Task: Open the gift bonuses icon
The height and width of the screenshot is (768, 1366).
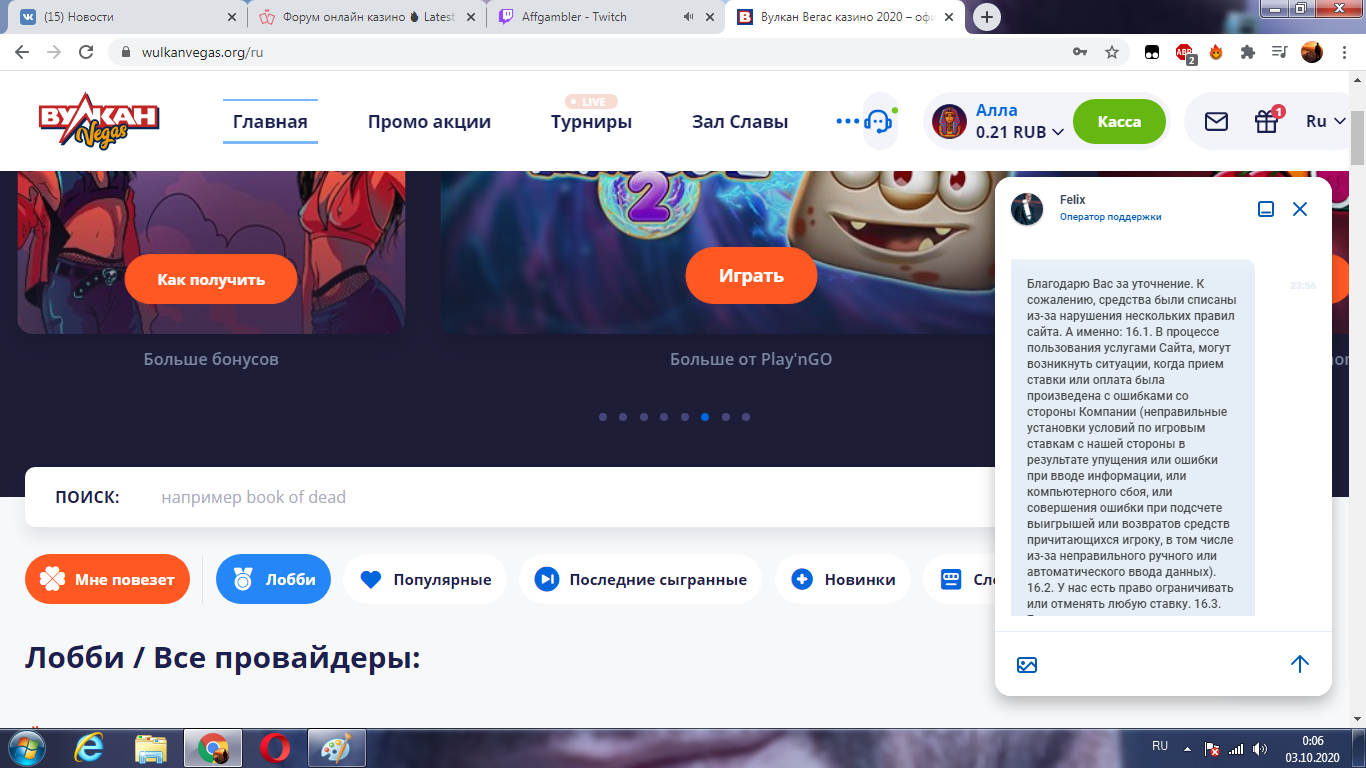Action: tap(1267, 121)
